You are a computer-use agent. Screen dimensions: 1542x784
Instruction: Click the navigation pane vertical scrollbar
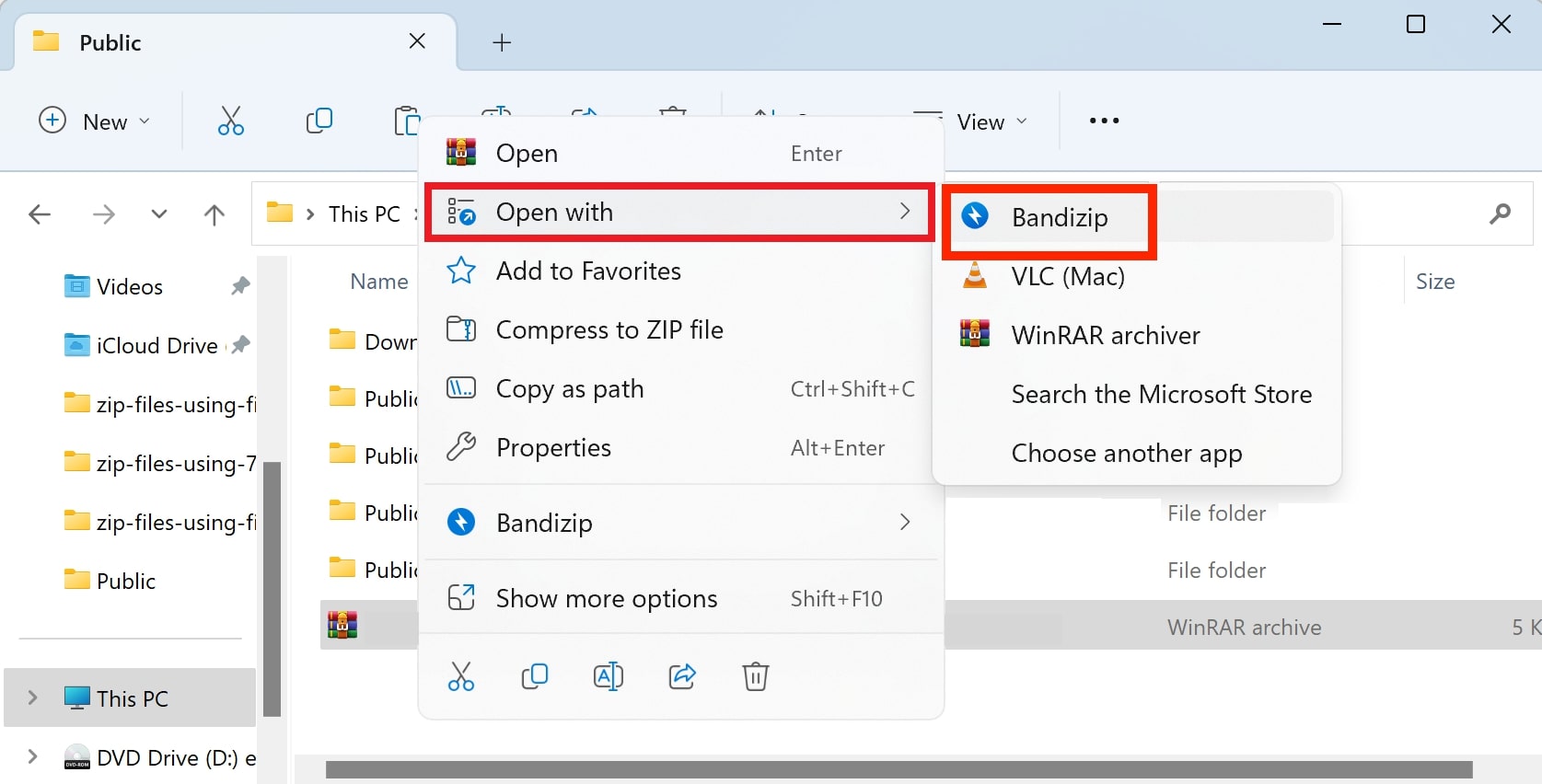pos(272,589)
